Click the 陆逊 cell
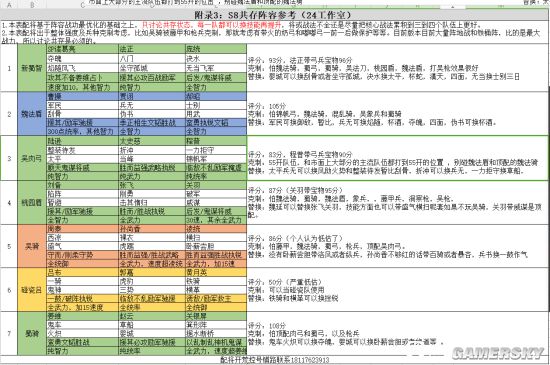550x365 pixels. tap(82, 141)
